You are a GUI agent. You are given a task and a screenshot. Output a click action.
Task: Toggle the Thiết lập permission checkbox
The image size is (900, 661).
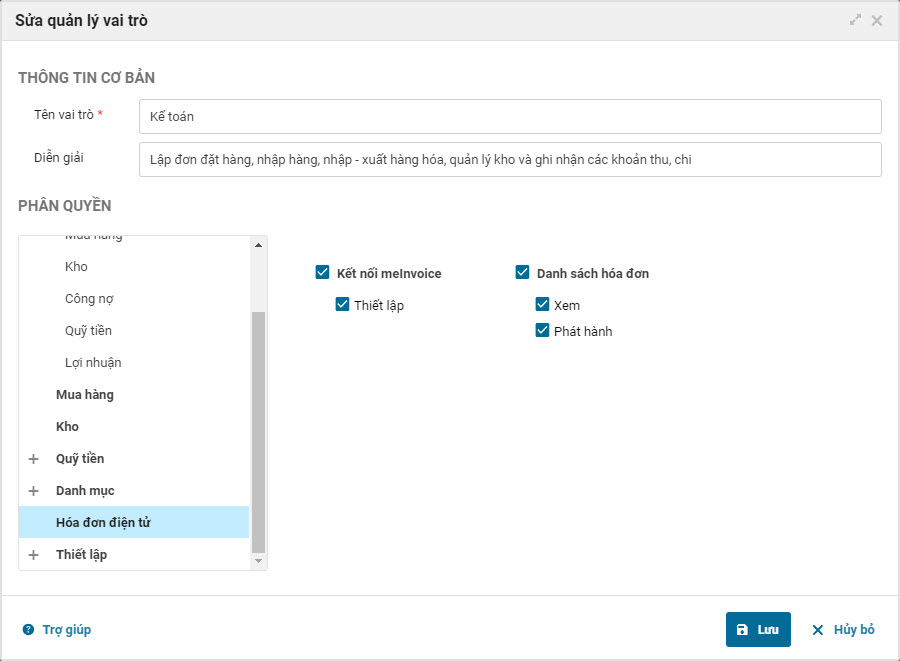coord(342,305)
